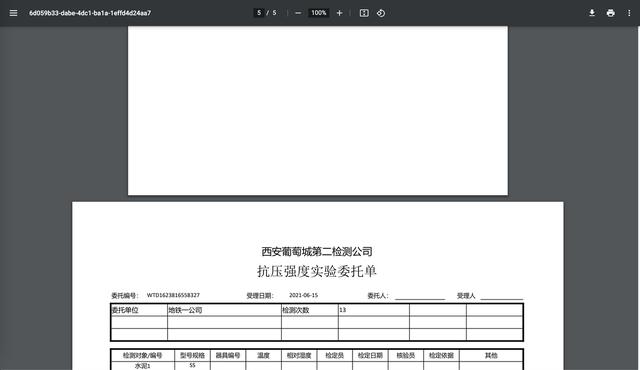Zoom in with the plus icon
This screenshot has width=640, height=370.
tap(339, 13)
